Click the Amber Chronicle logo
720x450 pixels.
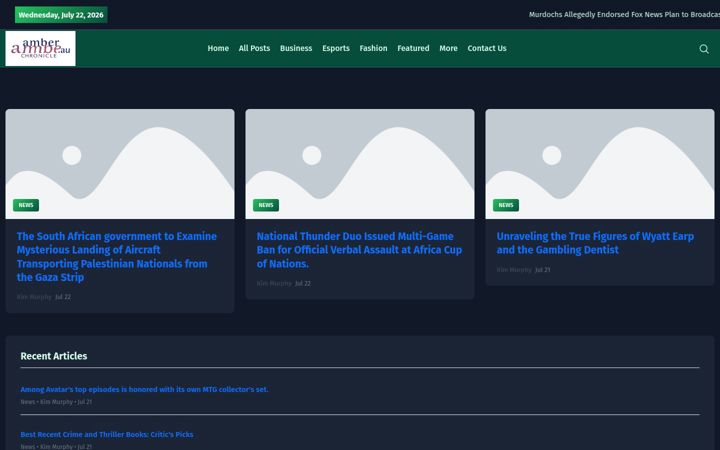[40, 49]
